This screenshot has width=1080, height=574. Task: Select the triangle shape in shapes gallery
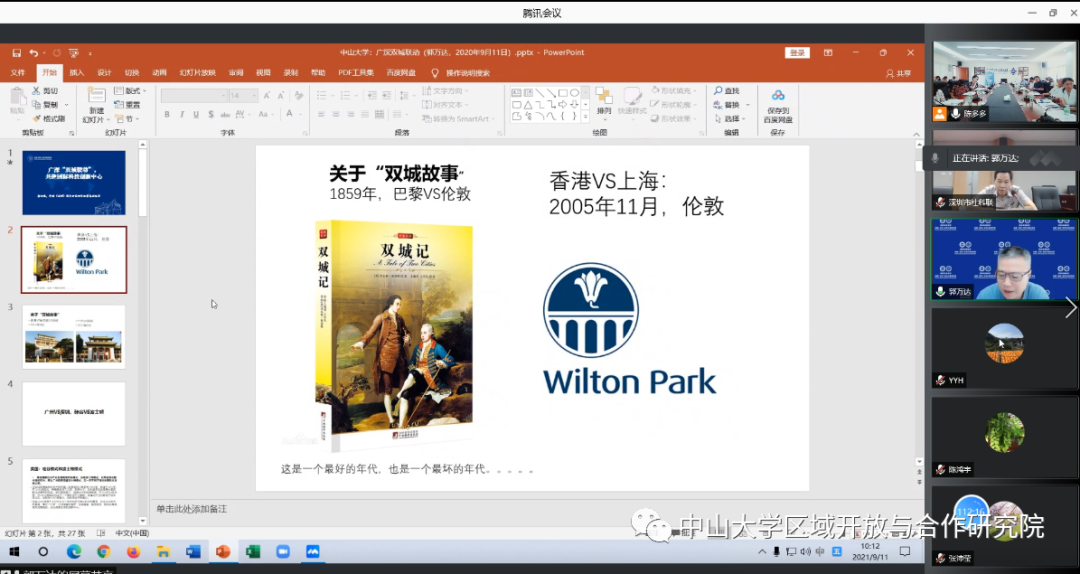[528, 104]
